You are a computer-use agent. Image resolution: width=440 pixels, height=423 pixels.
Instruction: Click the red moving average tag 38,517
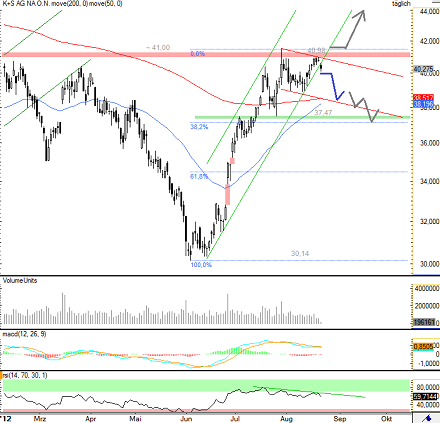[x=423, y=97]
